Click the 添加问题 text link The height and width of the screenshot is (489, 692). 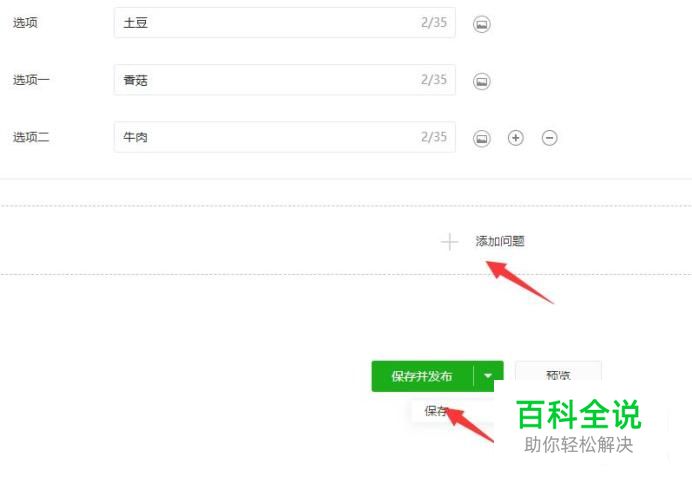[x=500, y=241]
